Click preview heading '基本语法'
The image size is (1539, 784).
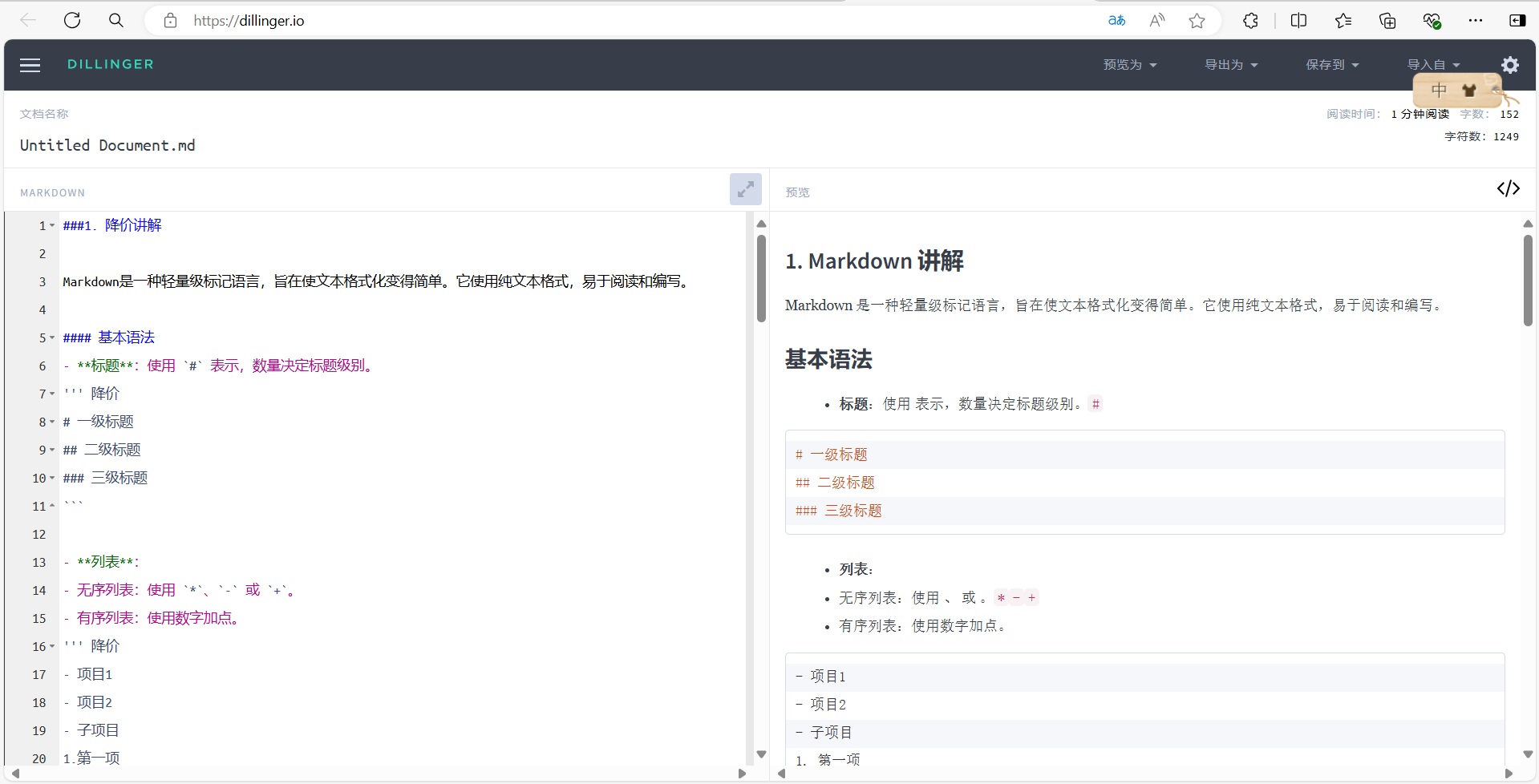pos(828,359)
